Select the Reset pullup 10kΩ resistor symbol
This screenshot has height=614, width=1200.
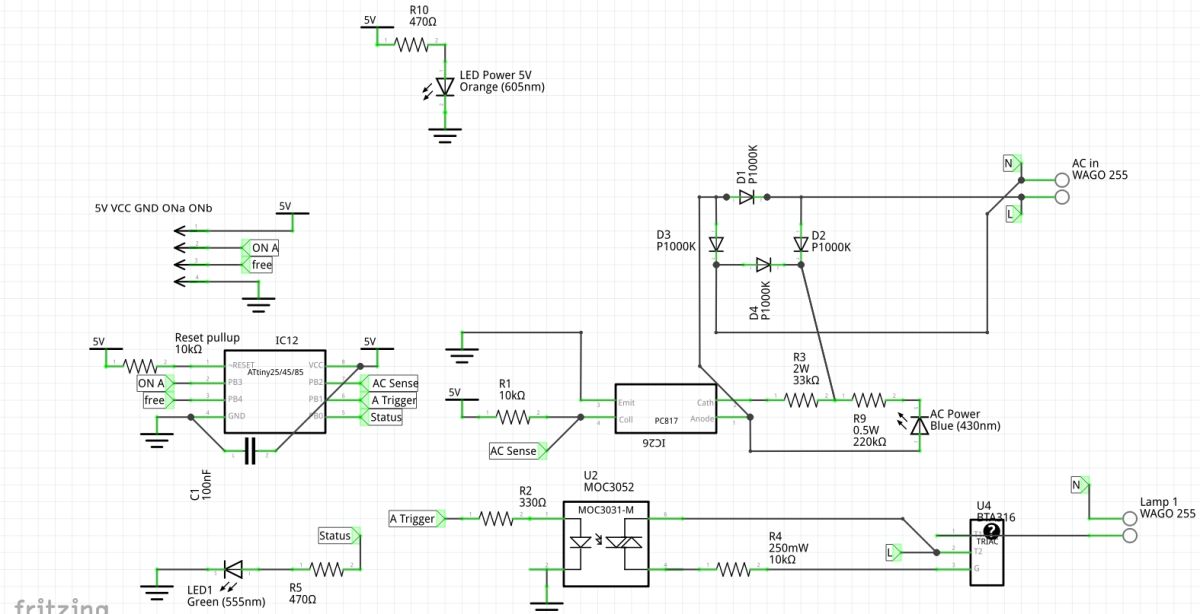click(138, 365)
